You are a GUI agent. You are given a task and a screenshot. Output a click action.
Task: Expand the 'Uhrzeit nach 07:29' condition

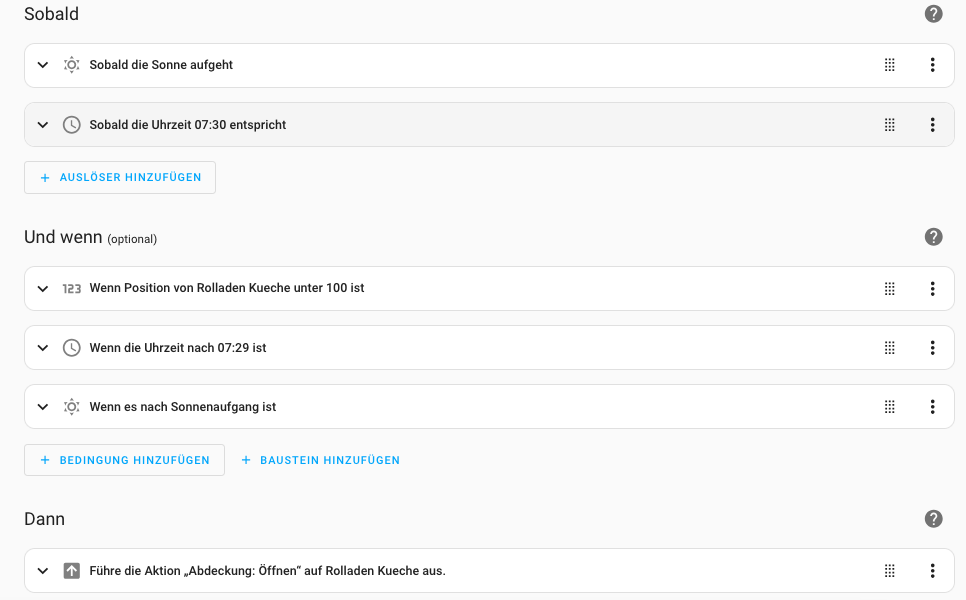click(x=43, y=348)
